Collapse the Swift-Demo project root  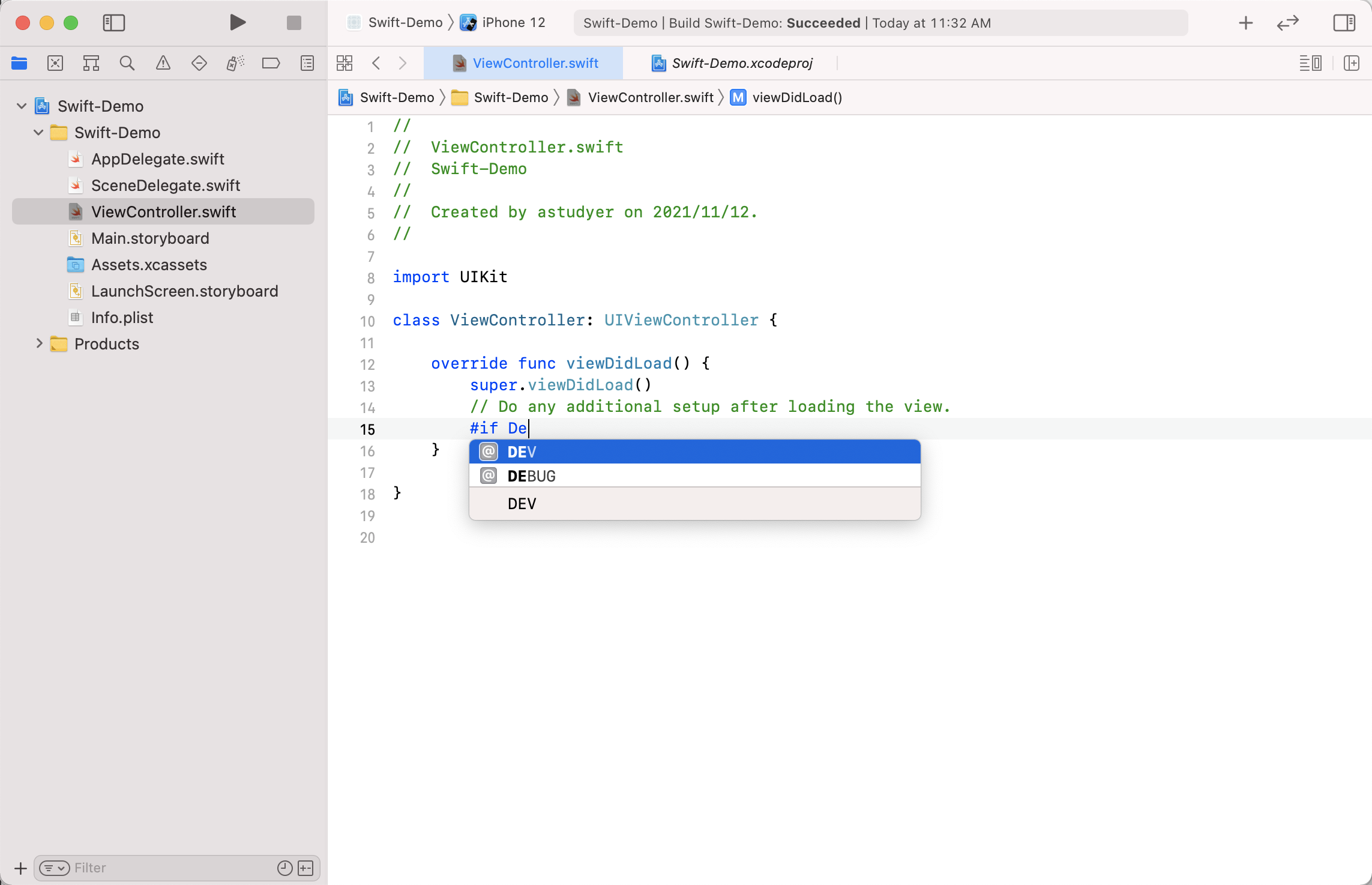pyautogui.click(x=22, y=106)
